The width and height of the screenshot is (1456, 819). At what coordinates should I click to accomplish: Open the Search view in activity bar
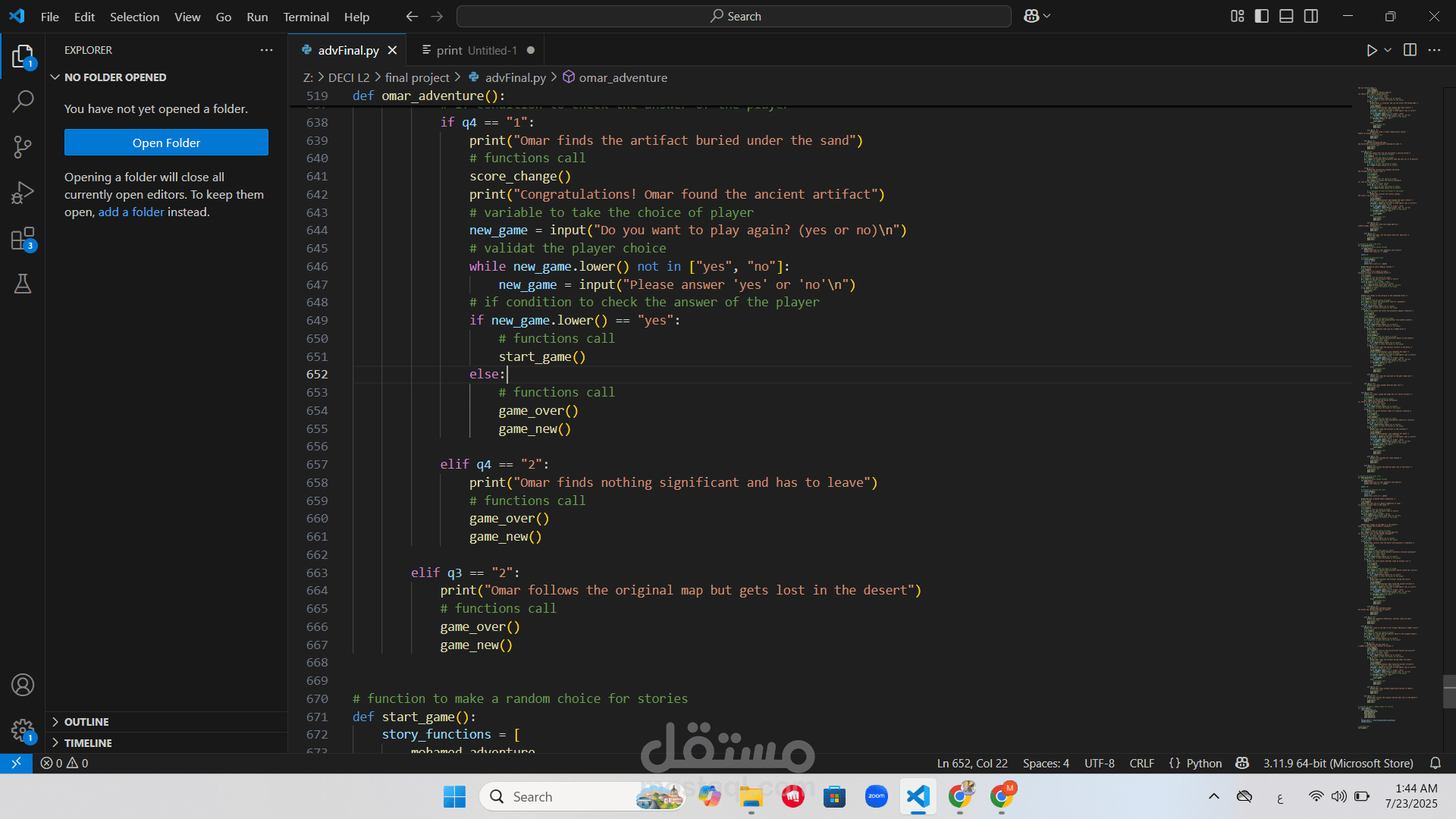click(x=23, y=101)
